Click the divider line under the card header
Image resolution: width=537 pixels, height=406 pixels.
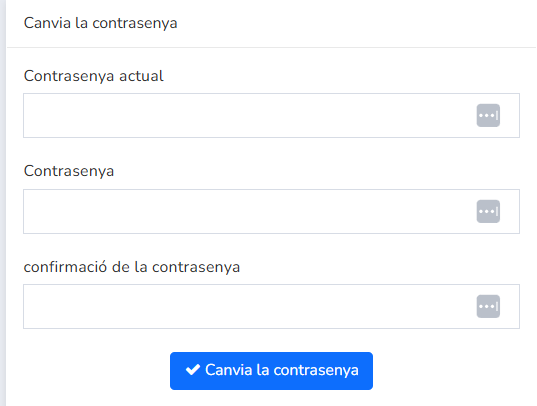click(271, 47)
